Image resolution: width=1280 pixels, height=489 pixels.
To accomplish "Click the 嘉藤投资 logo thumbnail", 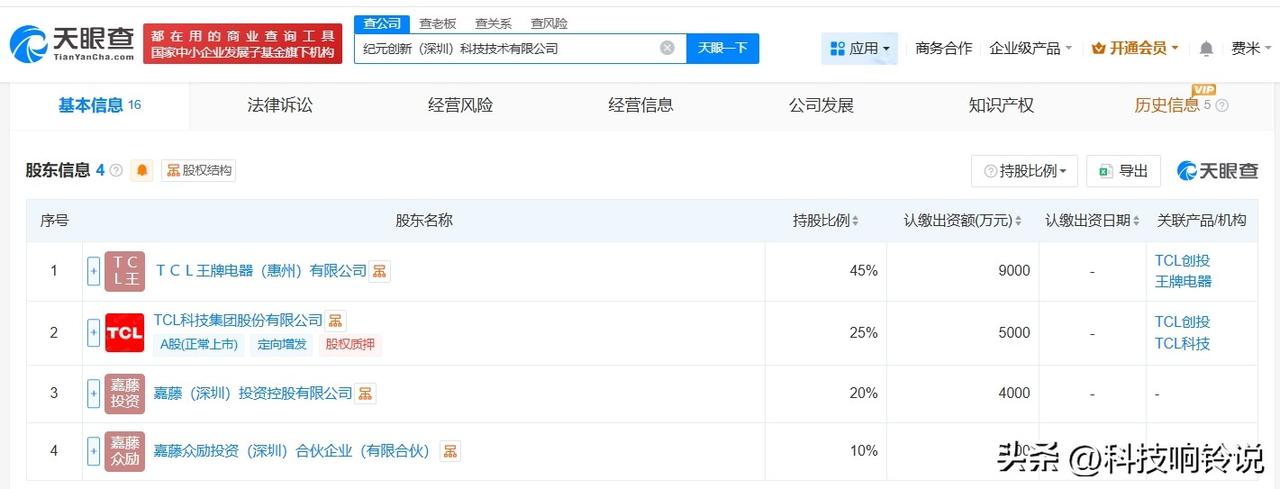I will click(124, 393).
